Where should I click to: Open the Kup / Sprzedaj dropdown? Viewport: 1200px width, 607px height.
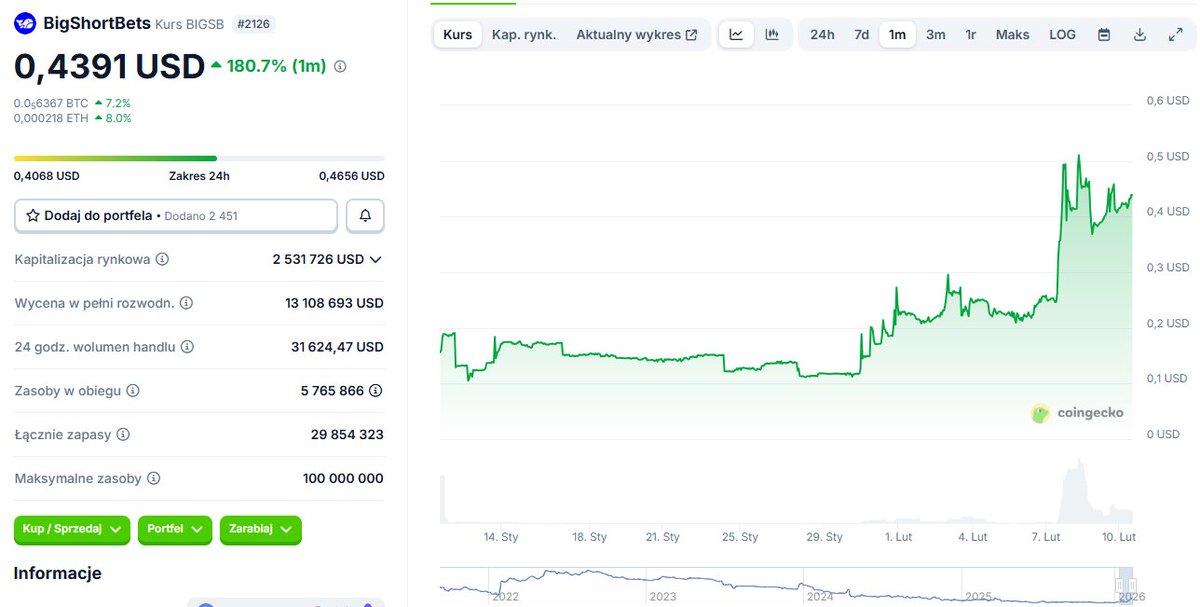[72, 529]
